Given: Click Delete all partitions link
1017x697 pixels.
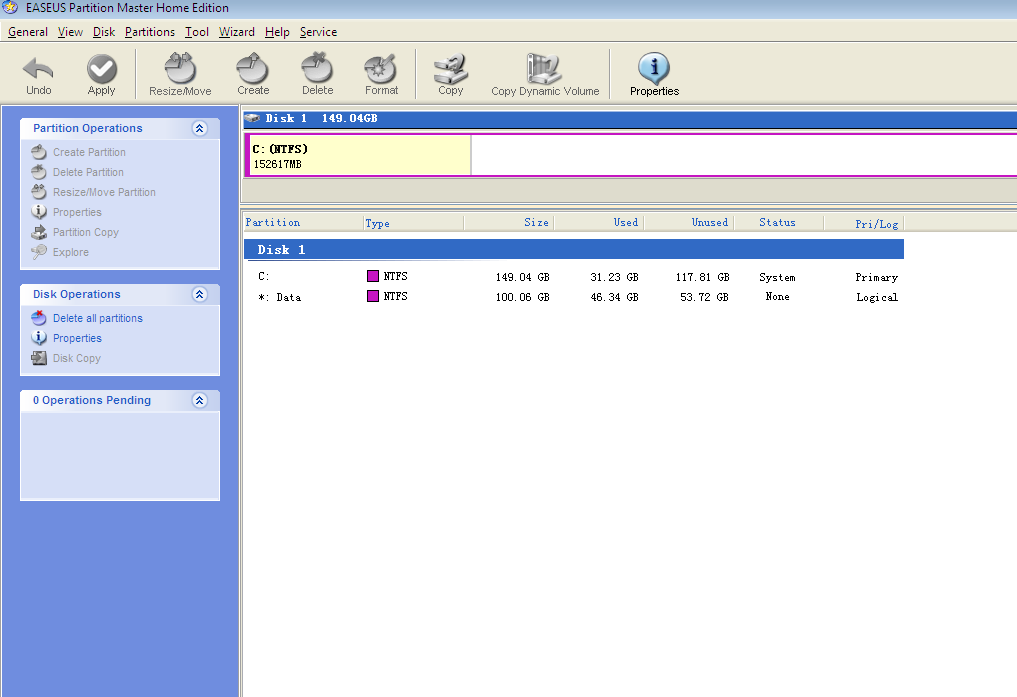Looking at the screenshot, I should 97,318.
